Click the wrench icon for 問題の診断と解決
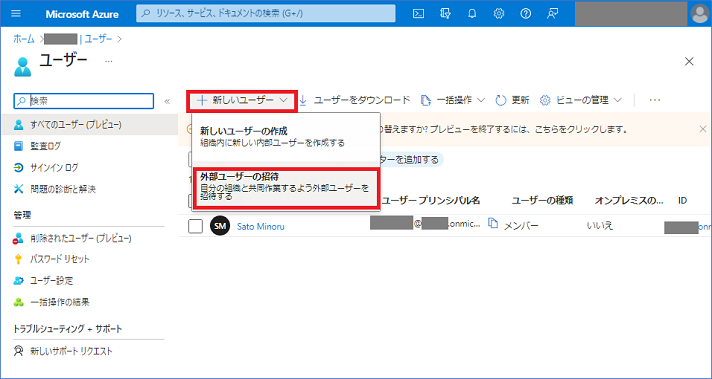 click(x=18, y=189)
